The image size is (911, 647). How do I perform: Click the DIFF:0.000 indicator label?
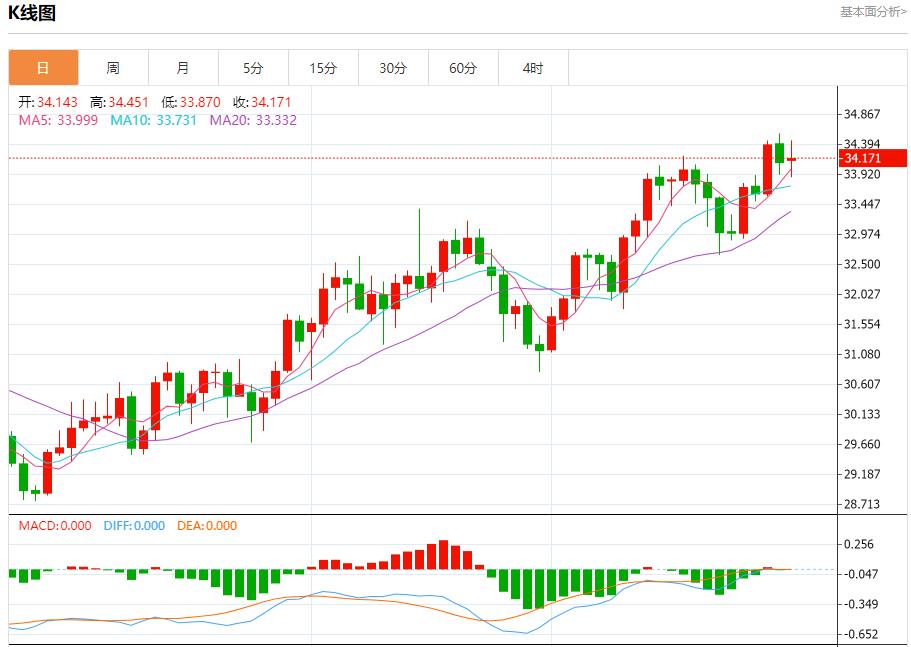tap(134, 525)
